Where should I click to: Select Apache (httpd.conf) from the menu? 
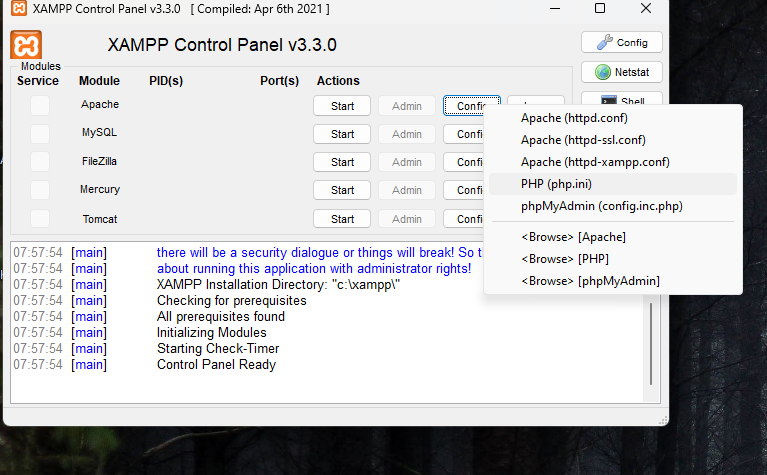click(612, 118)
